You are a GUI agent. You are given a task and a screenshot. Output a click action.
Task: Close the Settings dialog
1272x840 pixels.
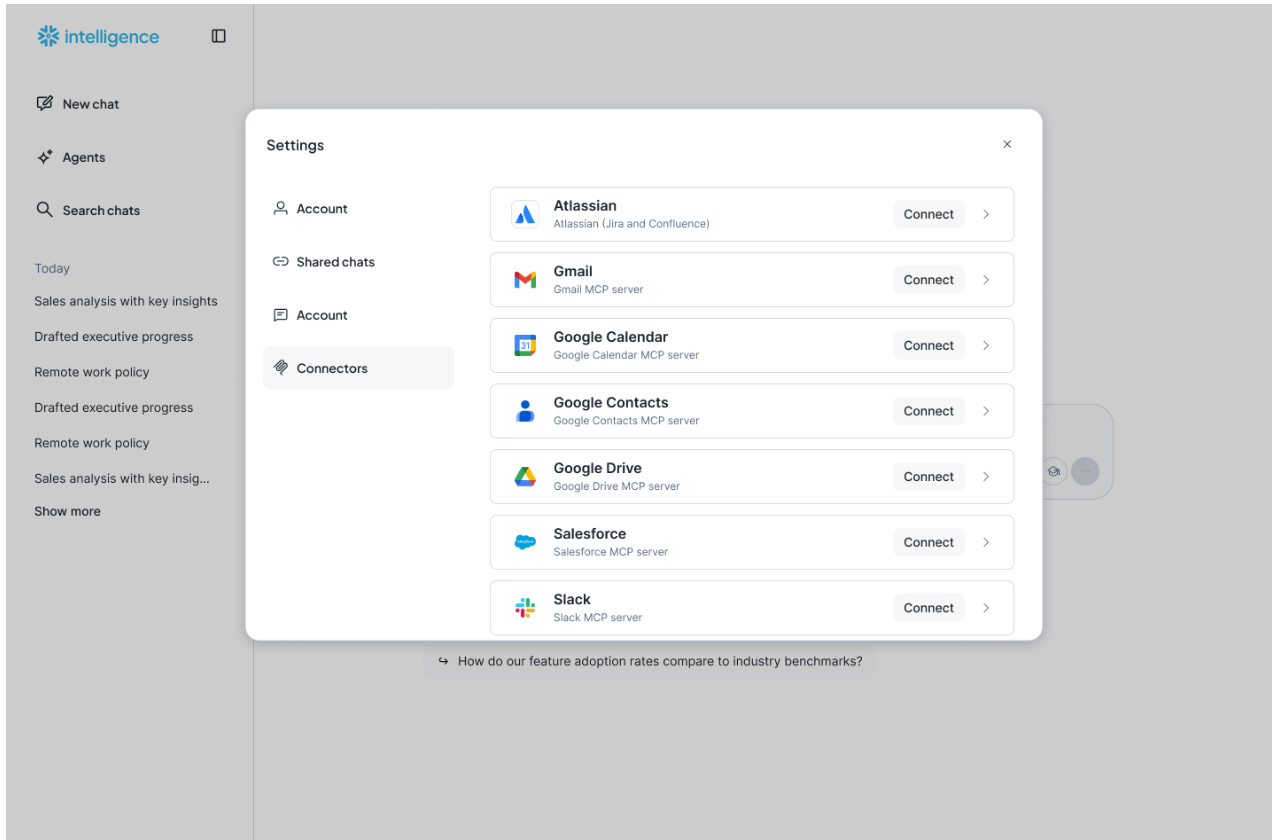point(1007,145)
